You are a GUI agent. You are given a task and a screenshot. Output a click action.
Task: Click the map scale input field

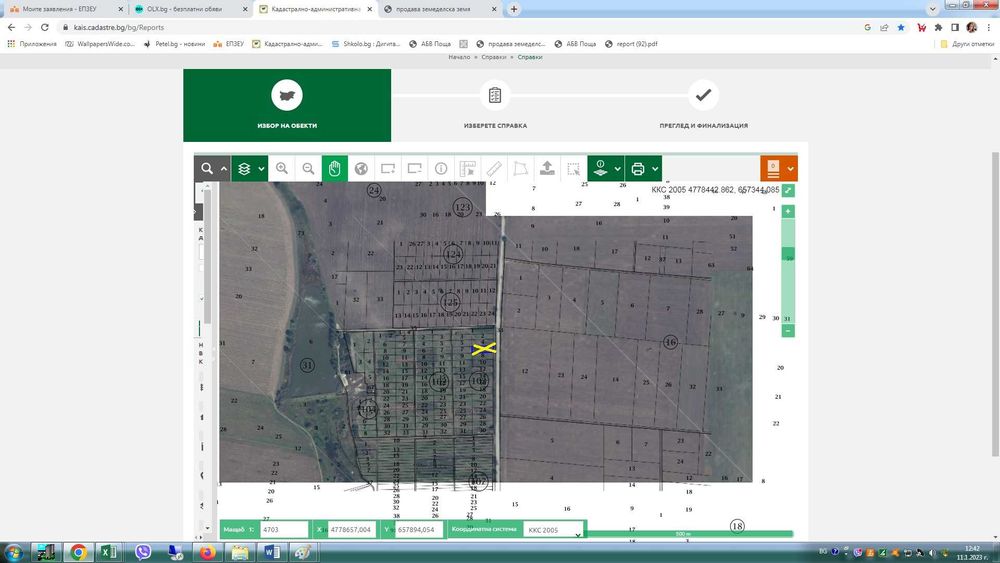click(284, 529)
